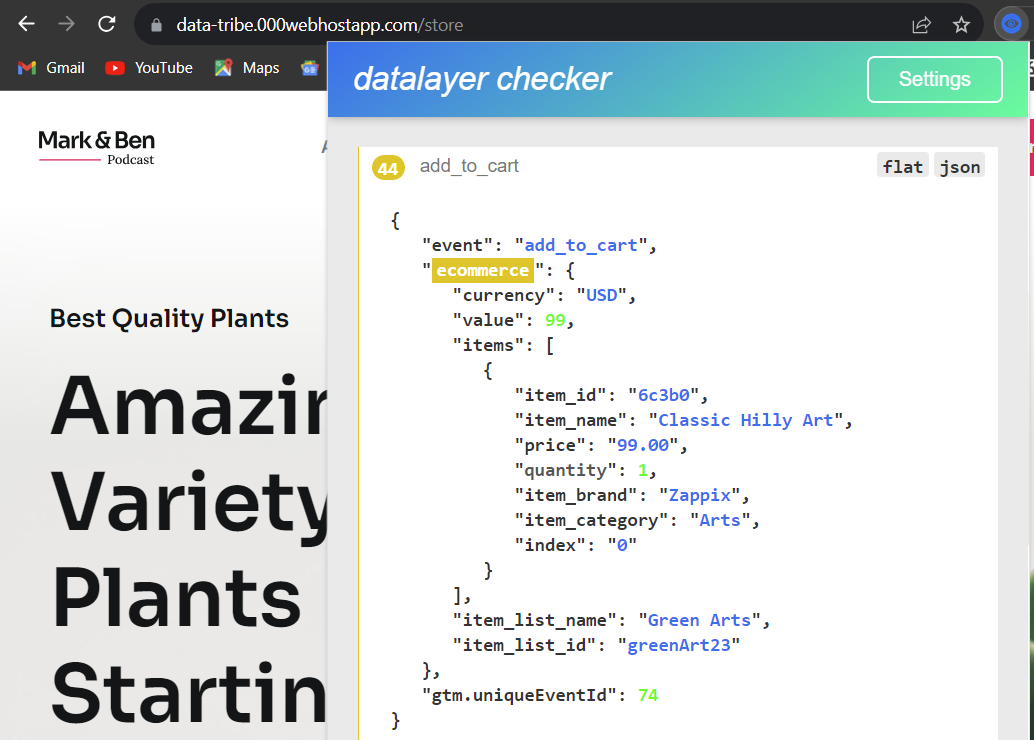The width and height of the screenshot is (1034, 740).
Task: Click the Mark & Ben Podcast logo
Action: (x=97, y=146)
